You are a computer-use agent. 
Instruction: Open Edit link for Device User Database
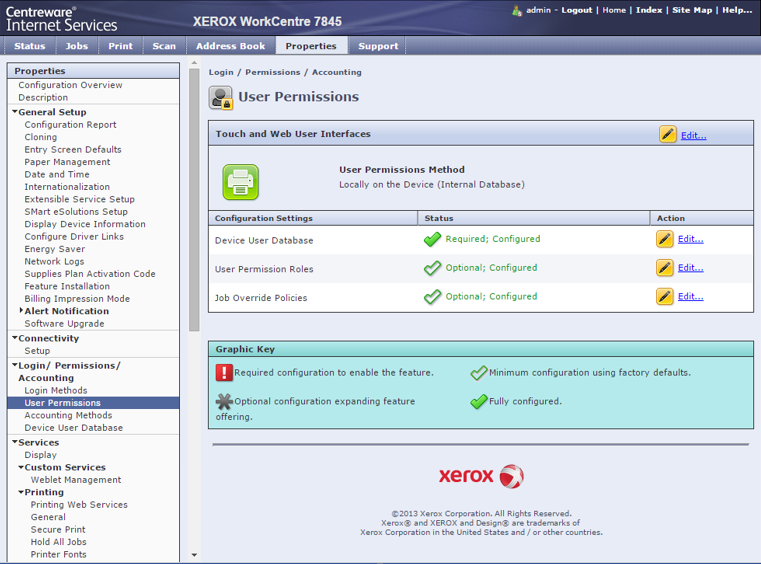(x=690, y=239)
